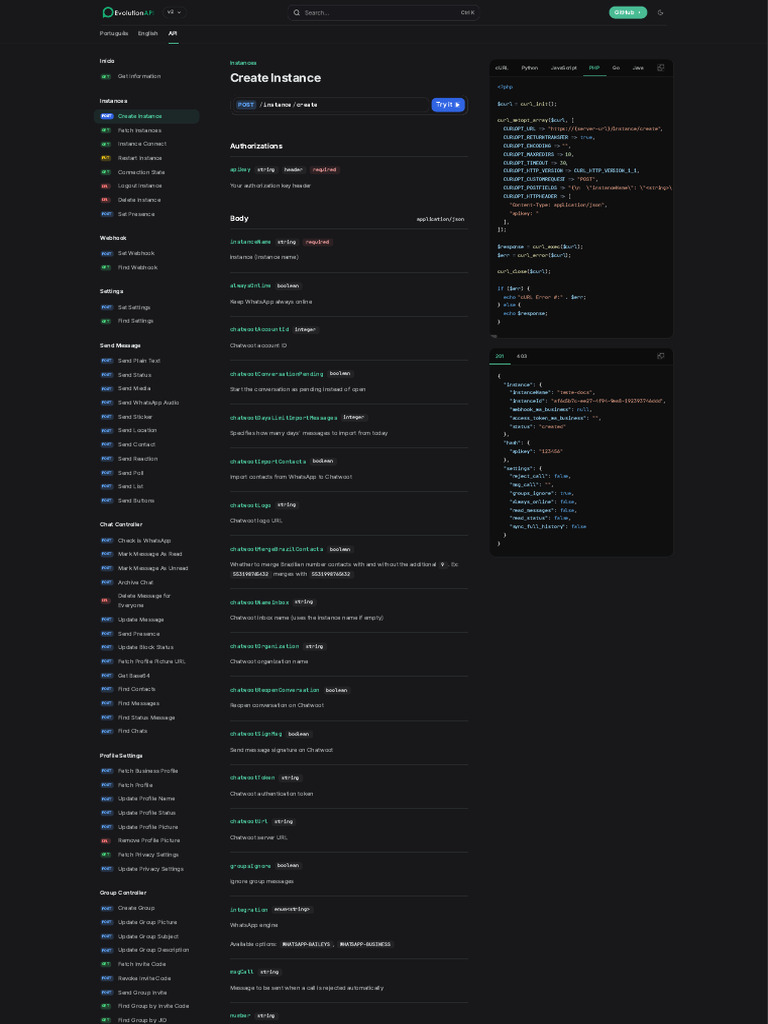The image size is (768, 1024).
Task: Switch language to Português
Action: point(114,33)
